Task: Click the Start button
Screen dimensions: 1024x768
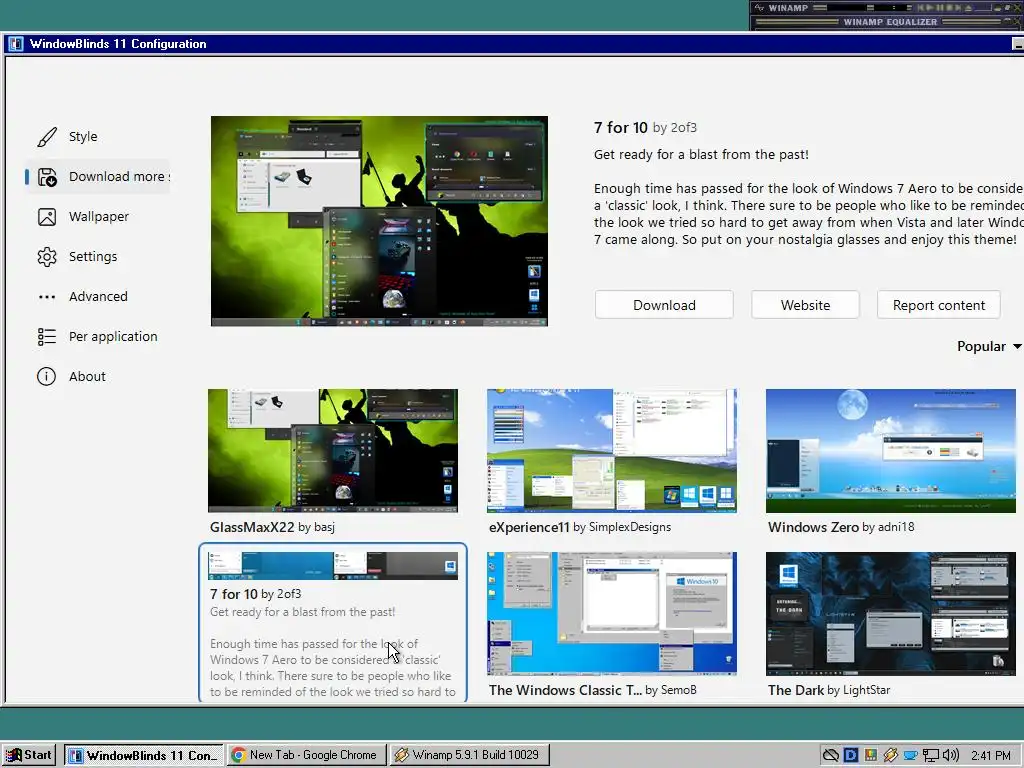Action: click(x=29, y=755)
